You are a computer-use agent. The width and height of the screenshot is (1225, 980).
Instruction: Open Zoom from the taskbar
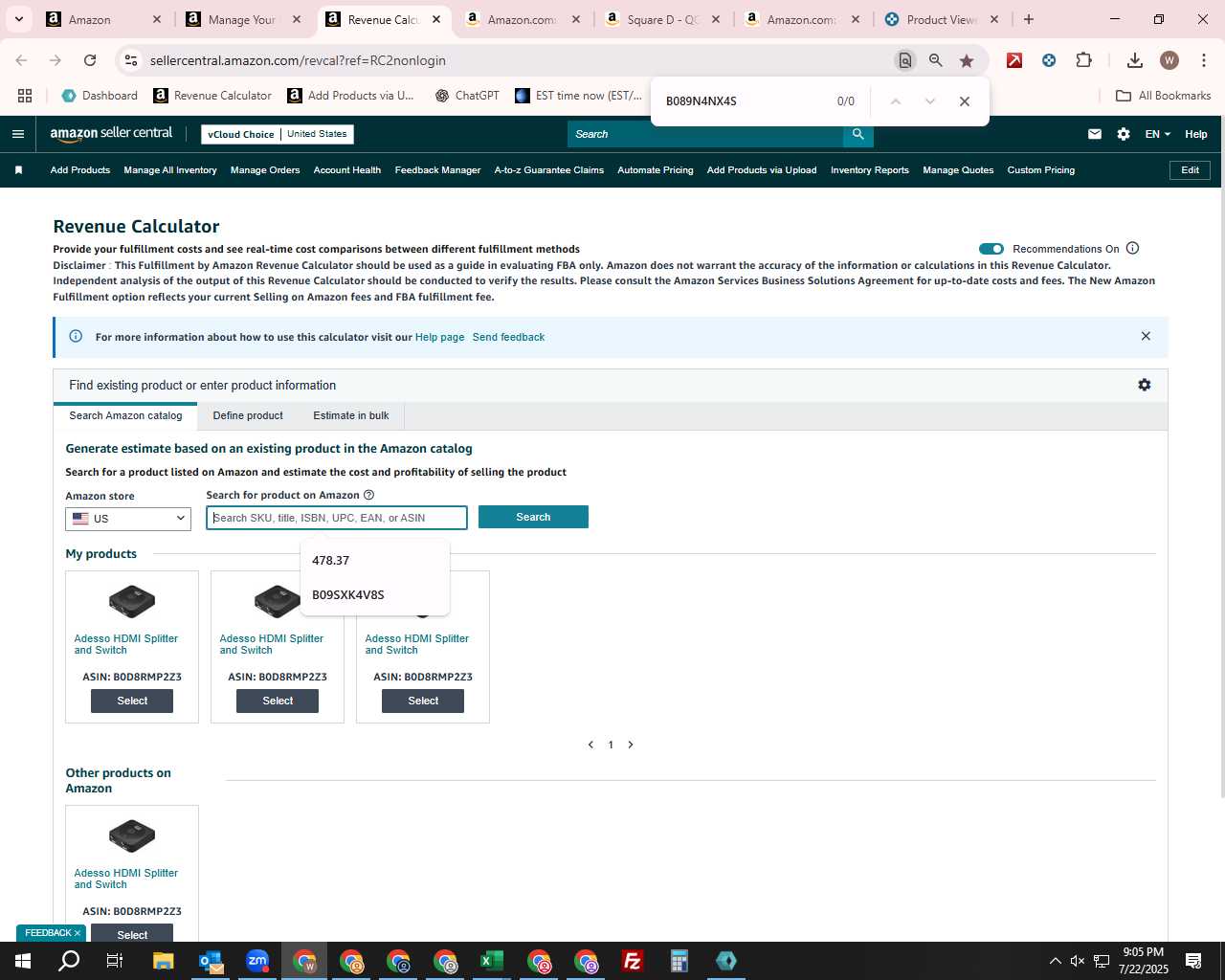point(257,961)
